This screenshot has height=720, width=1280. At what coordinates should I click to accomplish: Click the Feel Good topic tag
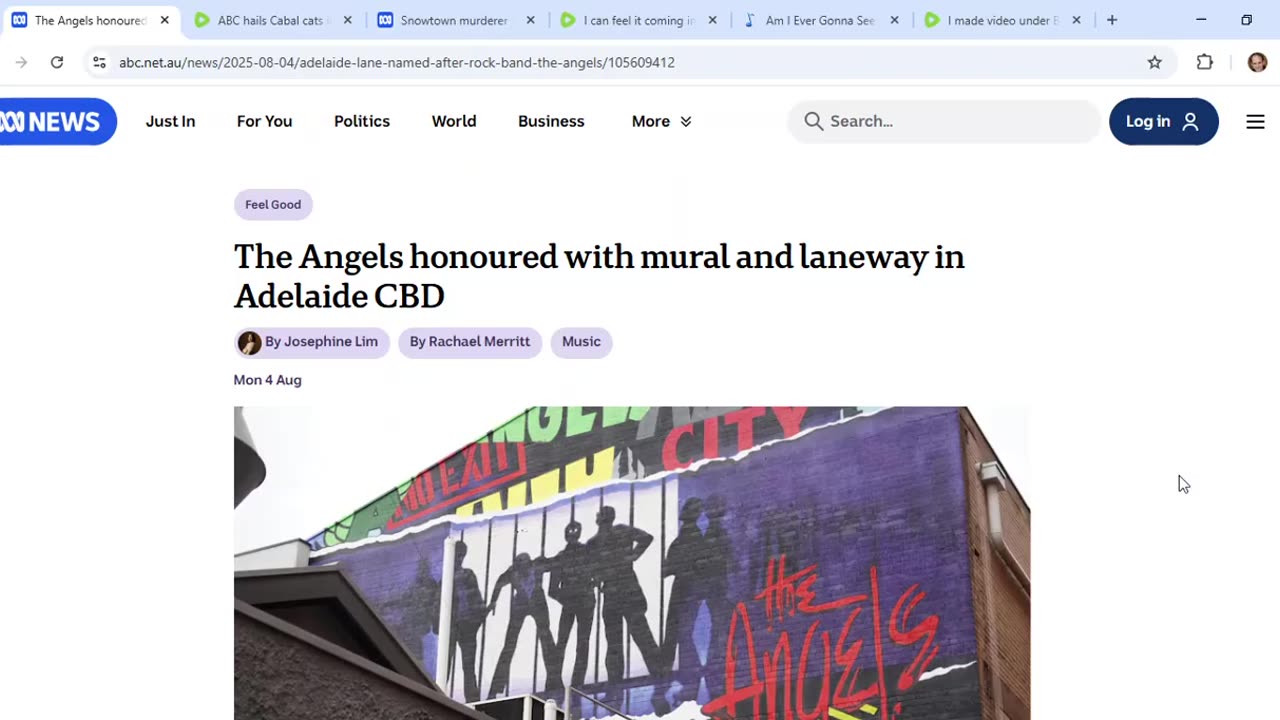tap(273, 205)
